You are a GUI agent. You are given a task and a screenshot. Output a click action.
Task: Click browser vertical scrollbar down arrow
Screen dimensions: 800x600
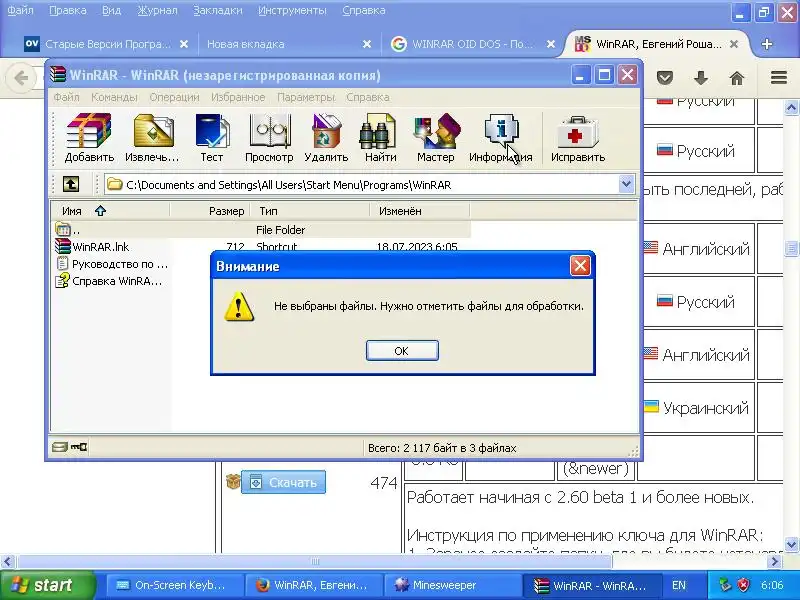[x=791, y=544]
